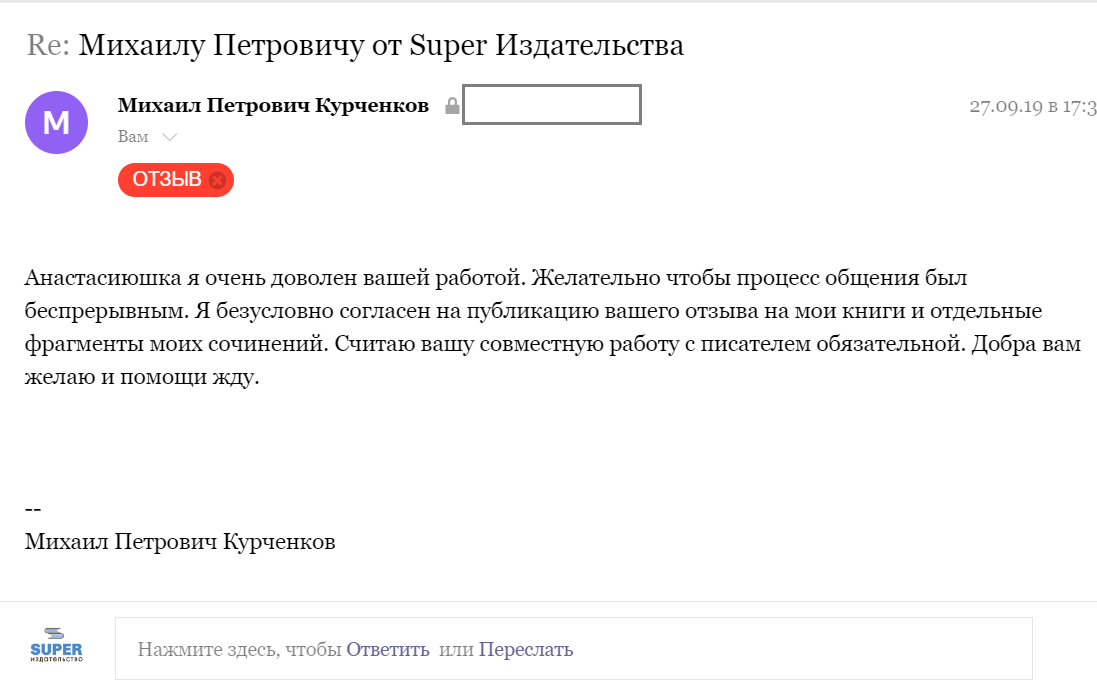Click the email subject "Михаилу Петровичу от Super Издательства"
This screenshot has height=686, width=1097.
381,45
